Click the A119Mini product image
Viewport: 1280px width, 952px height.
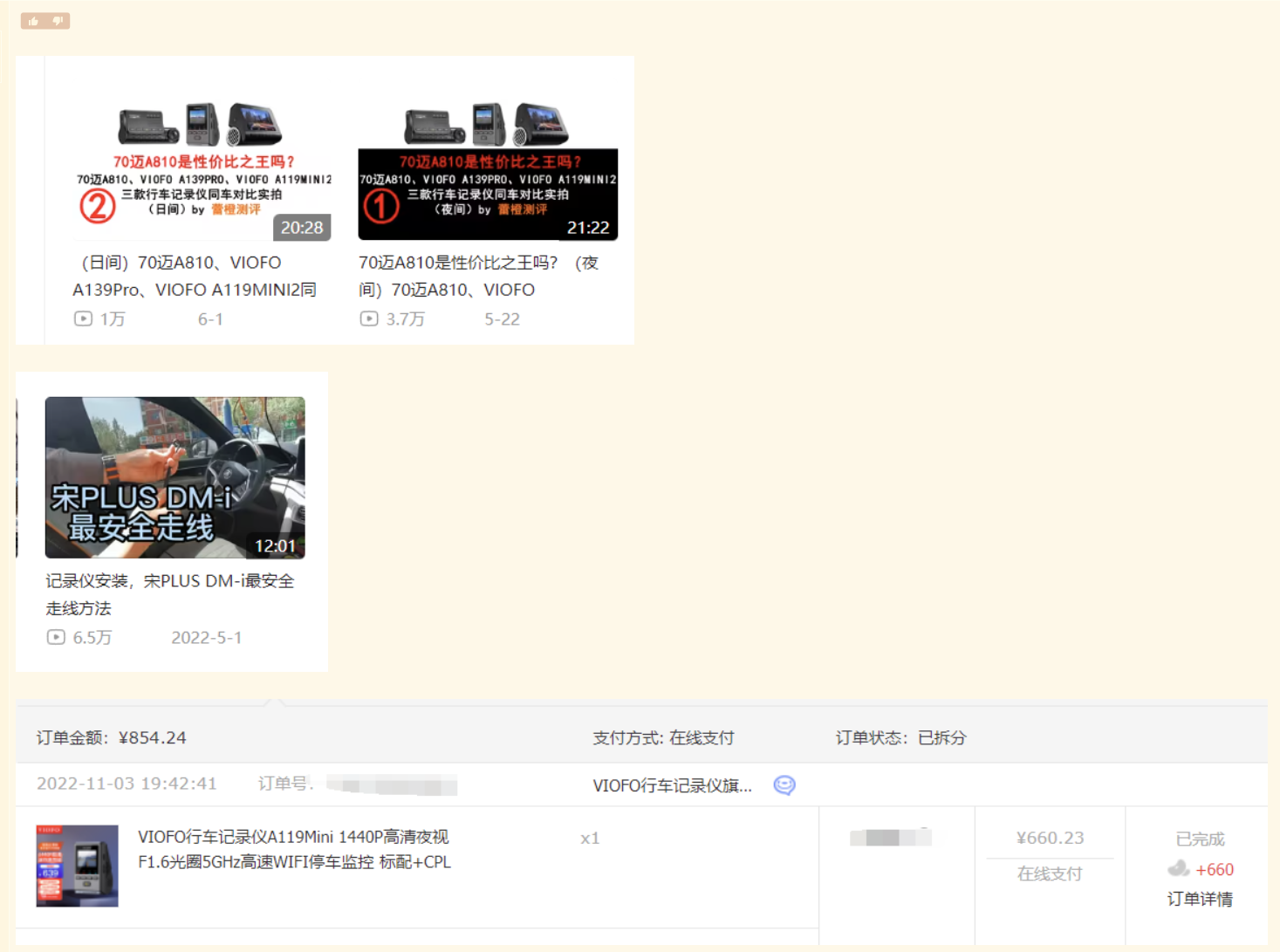point(76,866)
